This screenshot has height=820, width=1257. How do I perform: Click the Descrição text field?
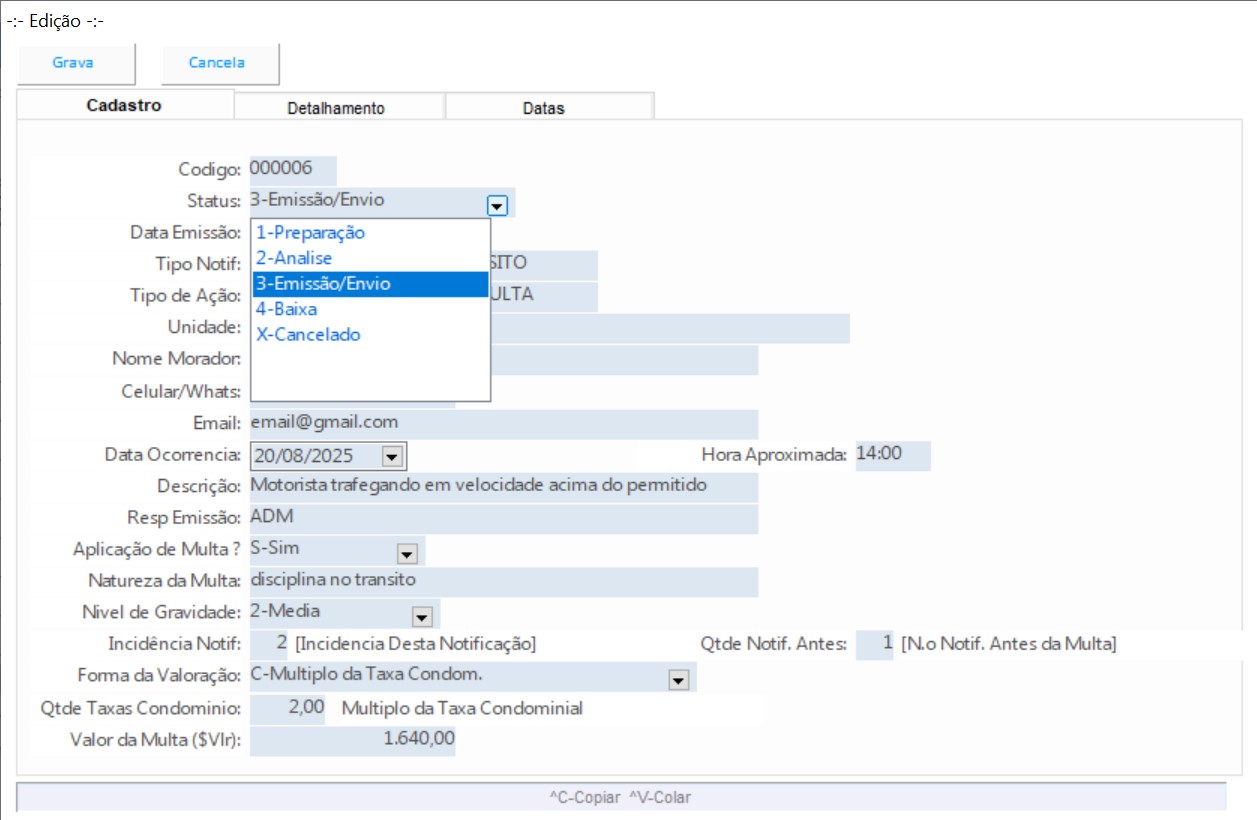click(x=503, y=486)
